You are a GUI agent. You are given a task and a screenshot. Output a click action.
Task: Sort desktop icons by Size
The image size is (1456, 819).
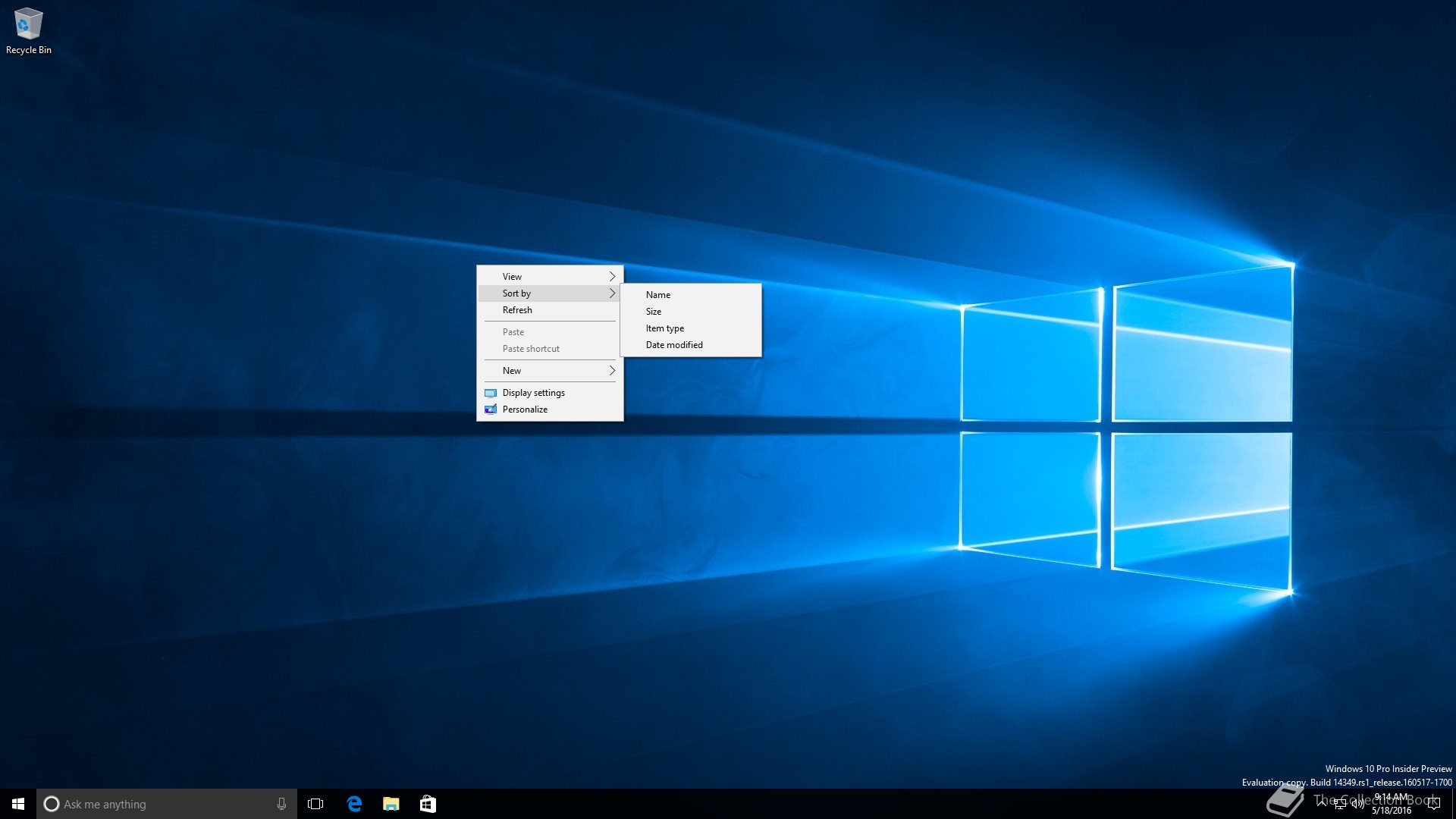691,312
